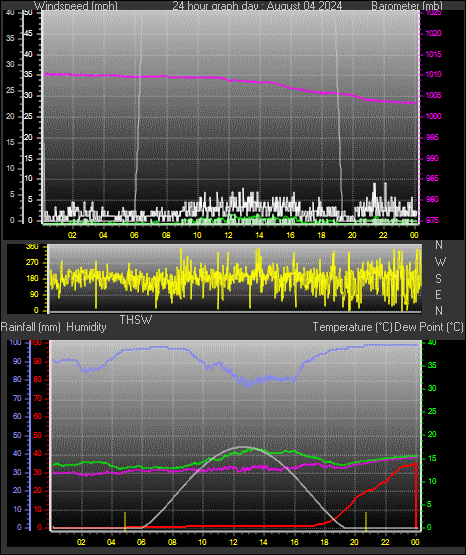The height and width of the screenshot is (555, 466).
Task: Click the Barometer (mb) axis title
Action: (x=407, y=5)
